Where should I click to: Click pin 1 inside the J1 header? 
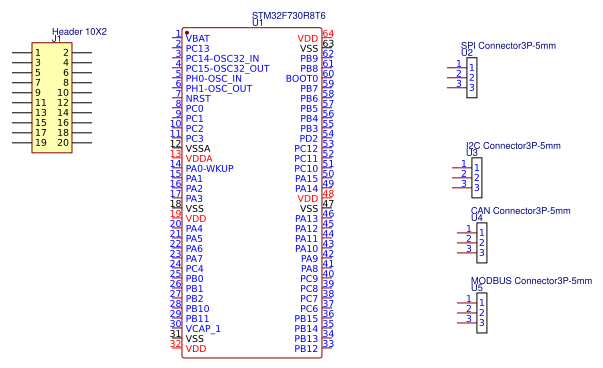pos(38,53)
